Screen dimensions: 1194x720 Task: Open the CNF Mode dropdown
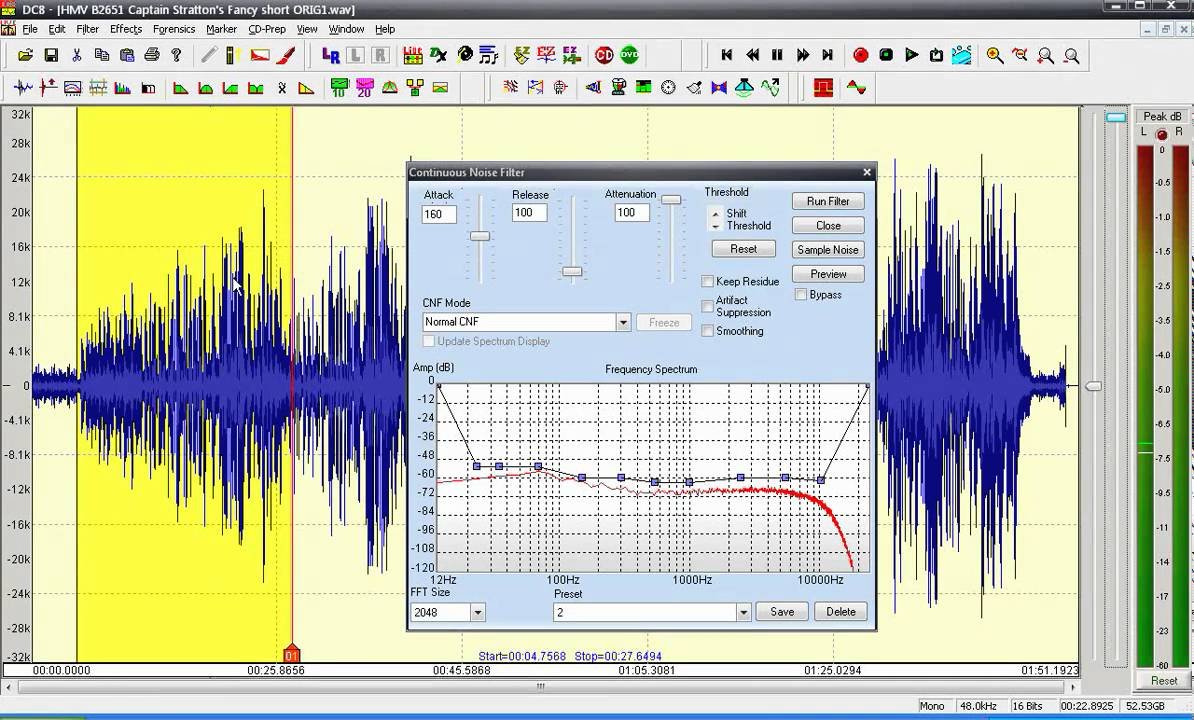coord(623,322)
